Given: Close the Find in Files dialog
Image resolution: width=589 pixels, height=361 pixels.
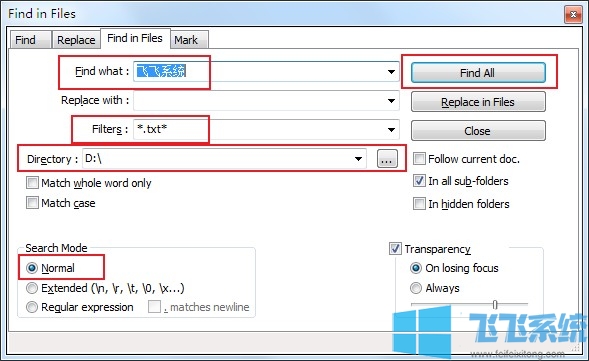Looking at the screenshot, I should [x=573, y=15].
